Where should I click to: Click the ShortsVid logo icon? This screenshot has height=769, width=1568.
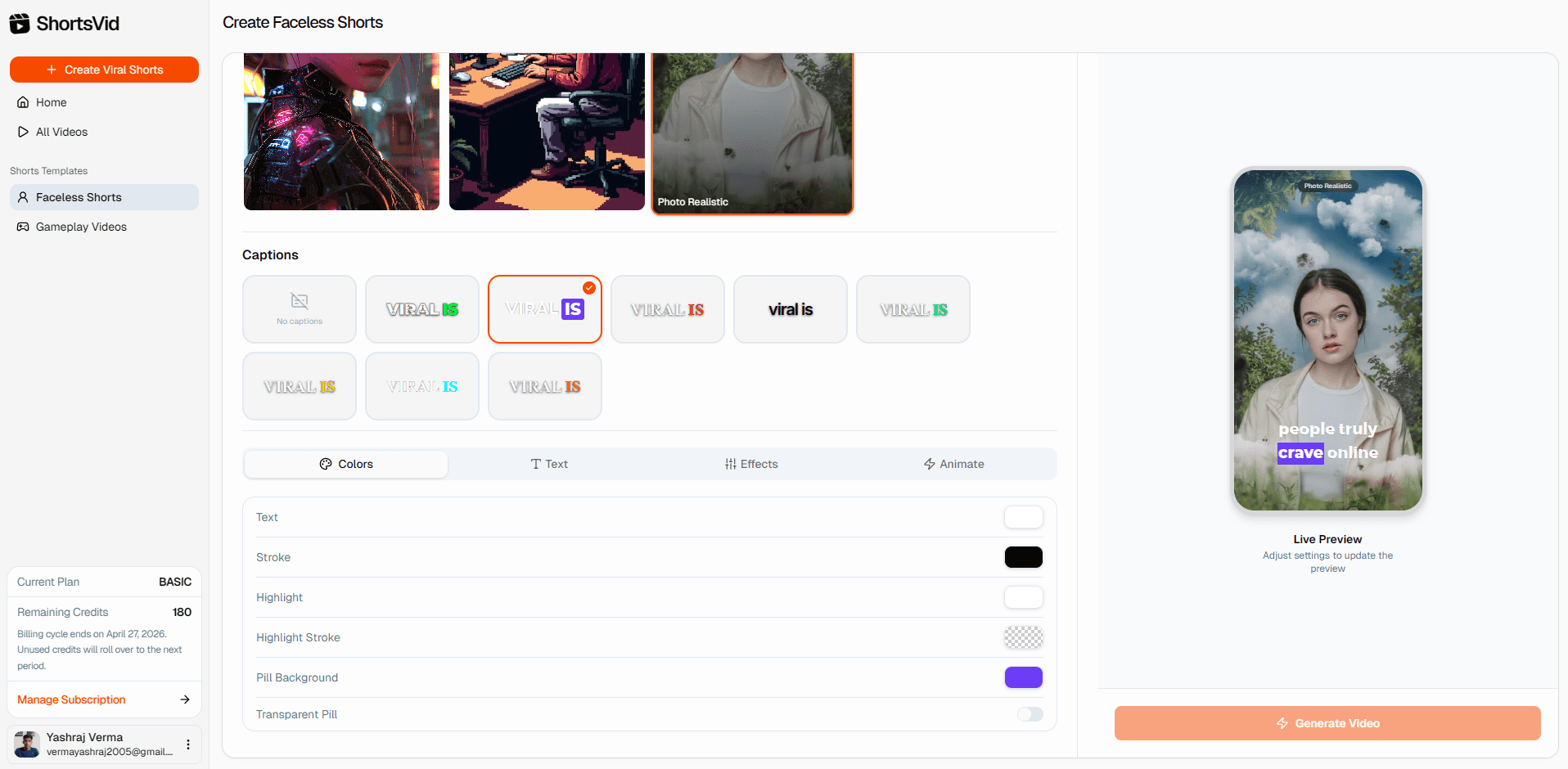20,24
